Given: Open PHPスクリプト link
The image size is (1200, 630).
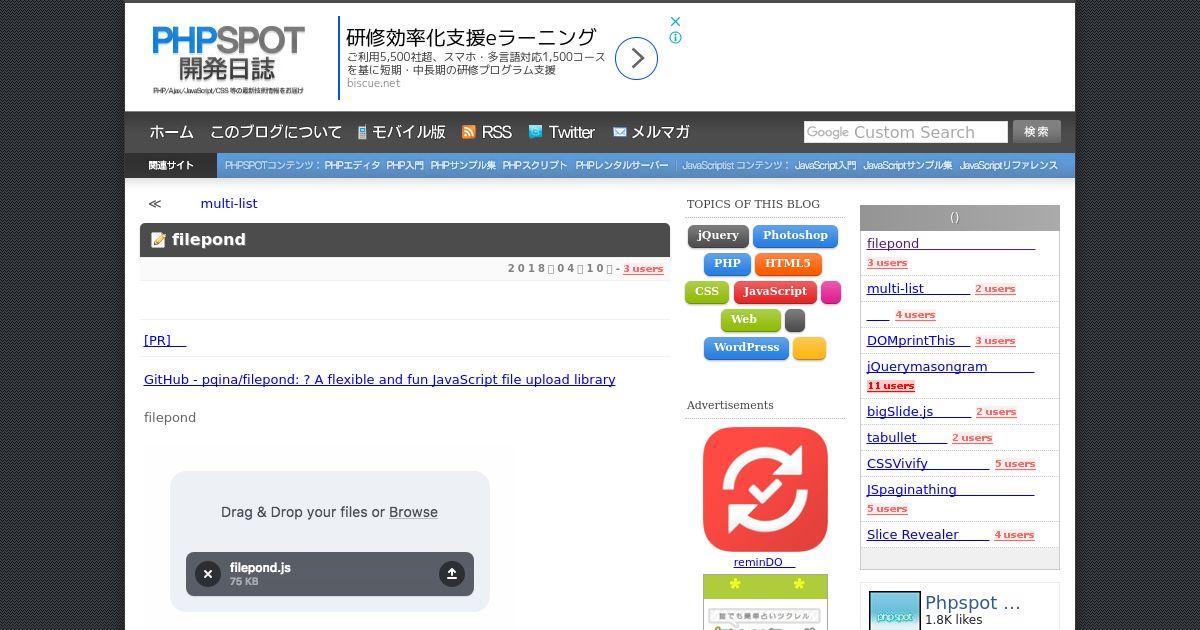Looking at the screenshot, I should [535, 165].
